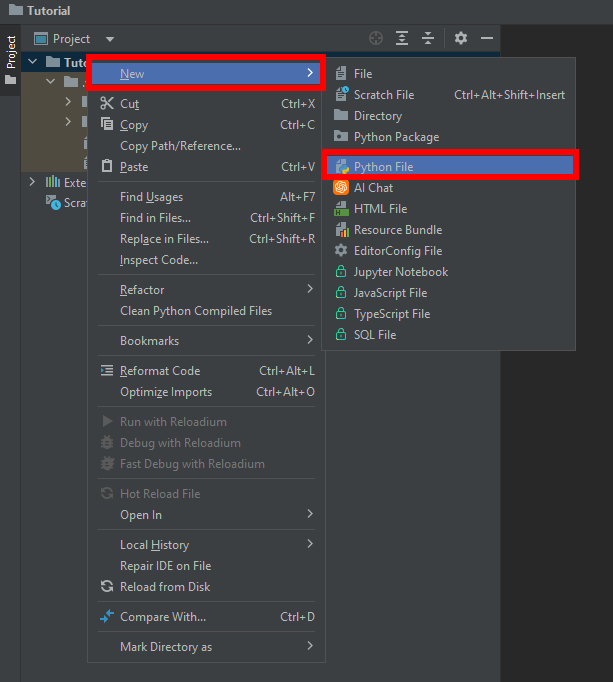The image size is (613, 682).
Task: Click the orange AI Chat icon
Action: pos(341,187)
